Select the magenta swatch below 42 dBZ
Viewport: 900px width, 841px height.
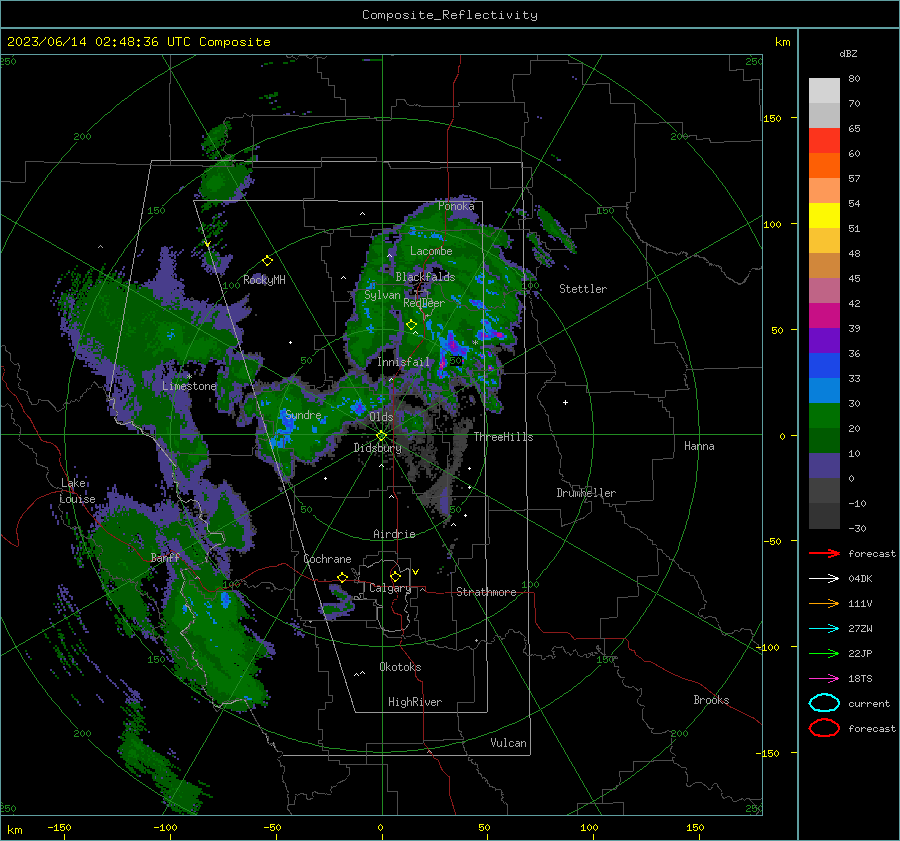click(x=824, y=315)
